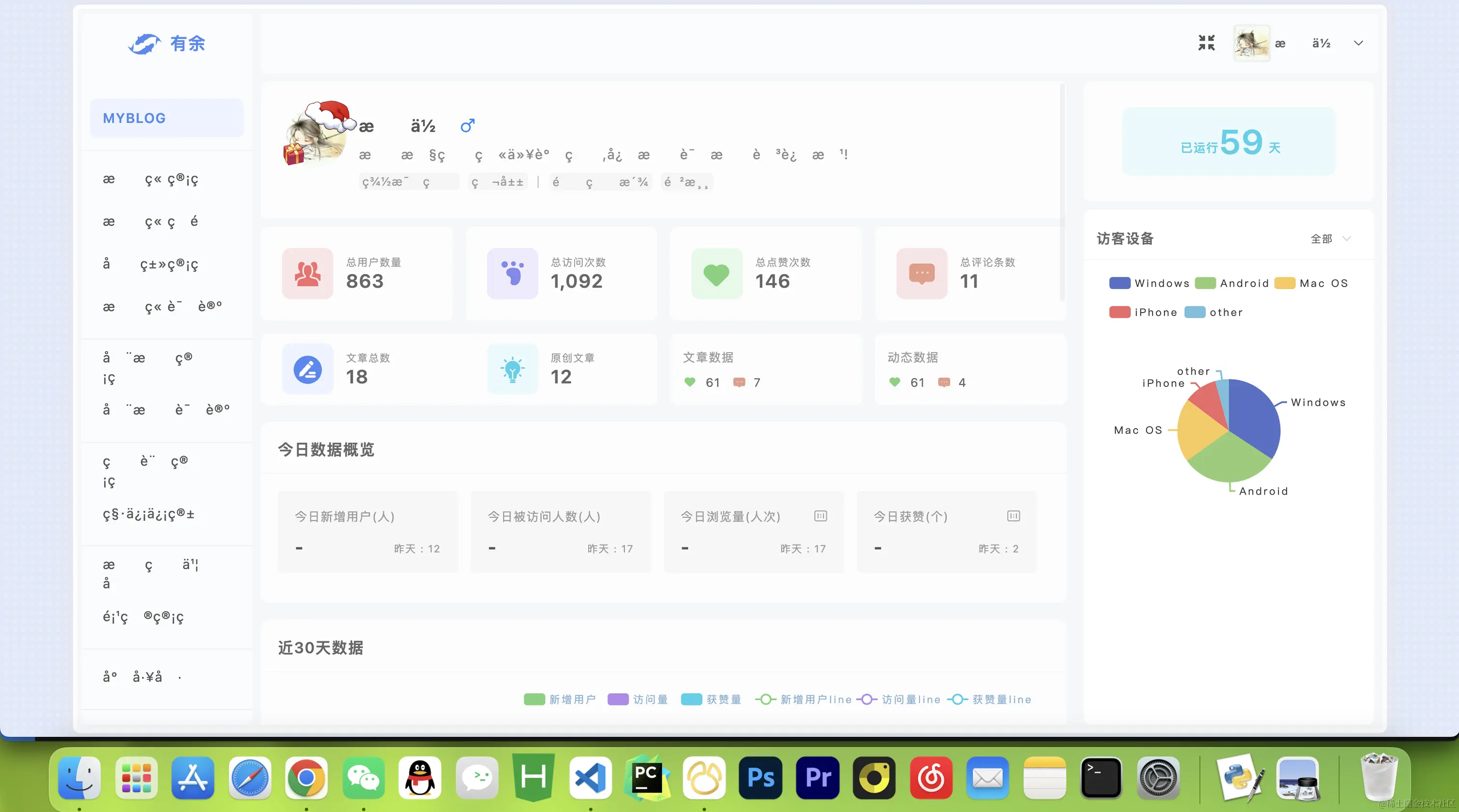Click the comment bubble total comments icon

pos(922,274)
